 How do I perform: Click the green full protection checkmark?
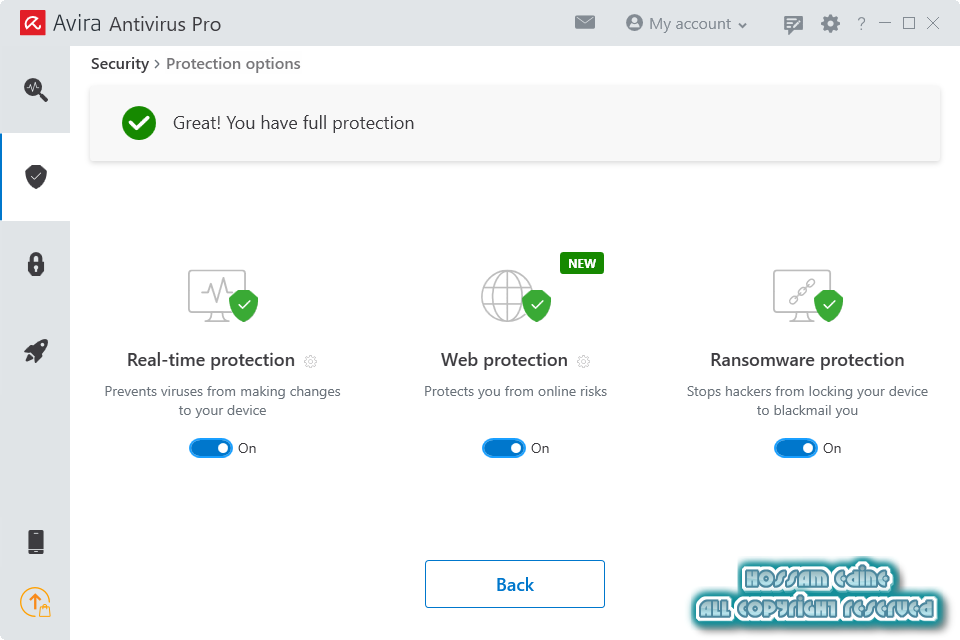click(x=139, y=123)
